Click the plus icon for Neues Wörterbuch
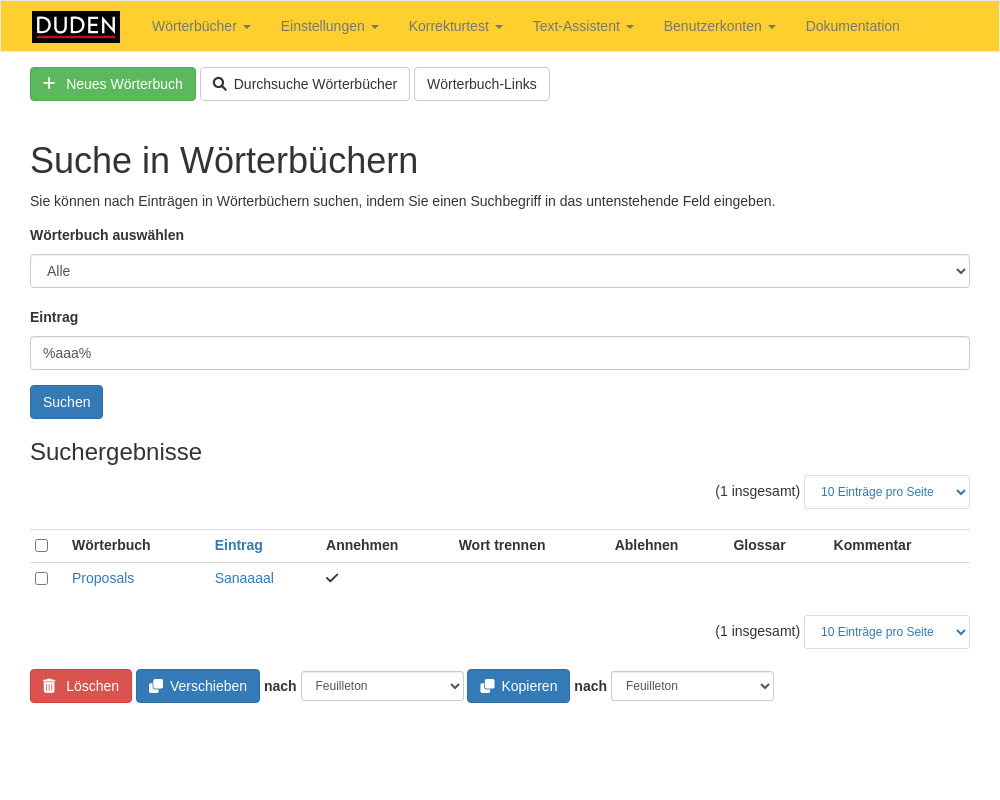 [x=49, y=84]
